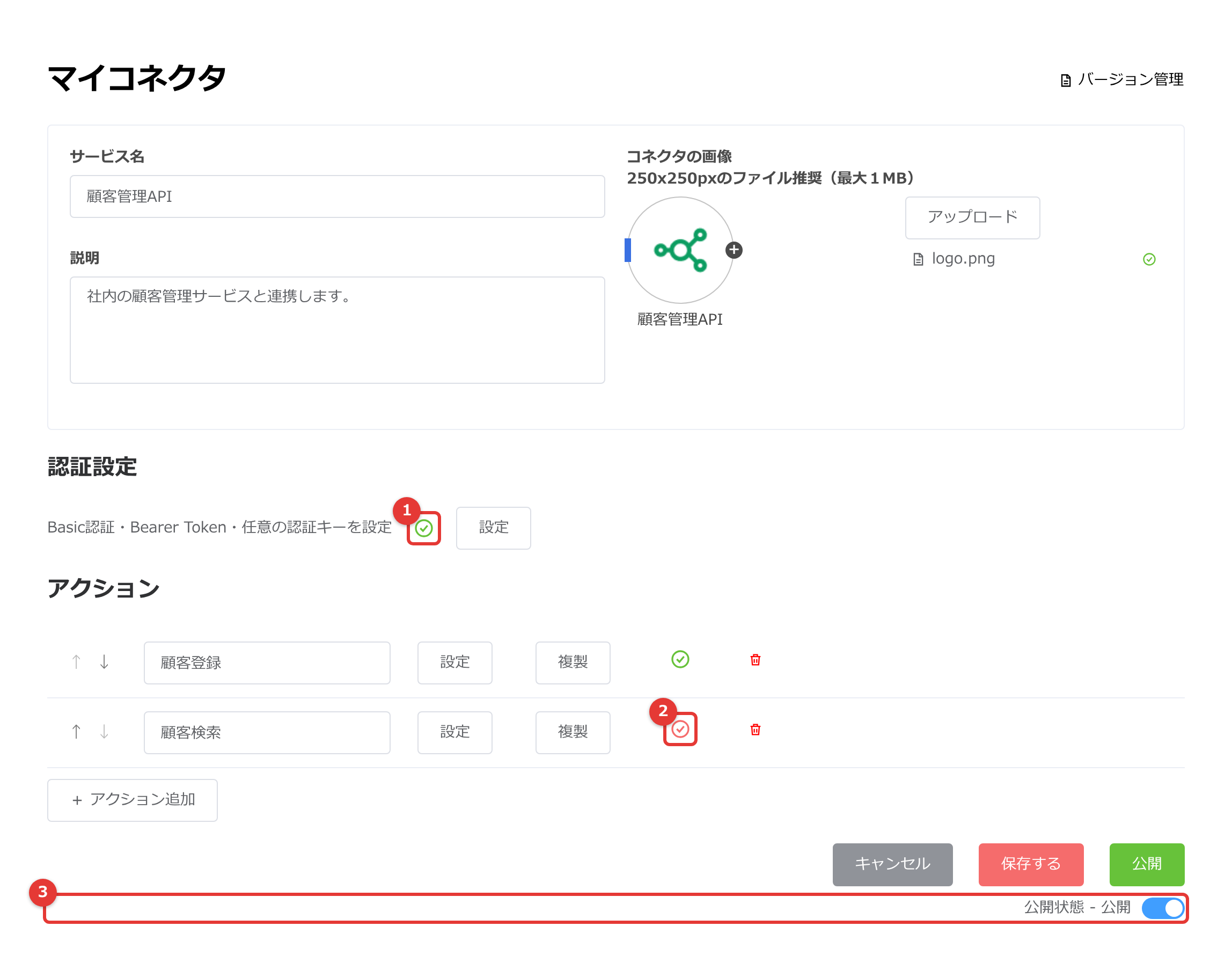Click the アップロード button
Viewport: 1232px width, 977px height.
(x=972, y=217)
